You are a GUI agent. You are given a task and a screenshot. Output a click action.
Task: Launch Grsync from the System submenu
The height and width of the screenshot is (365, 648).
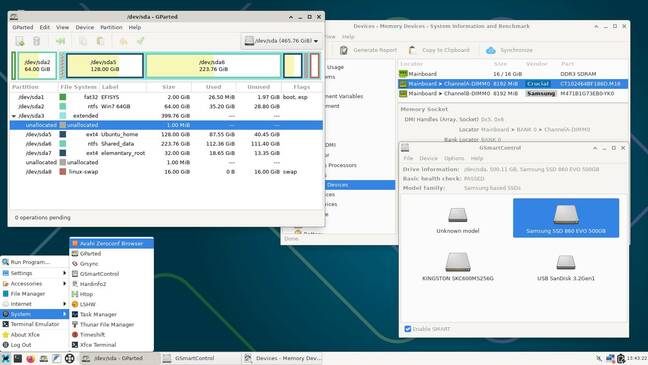coord(112,264)
